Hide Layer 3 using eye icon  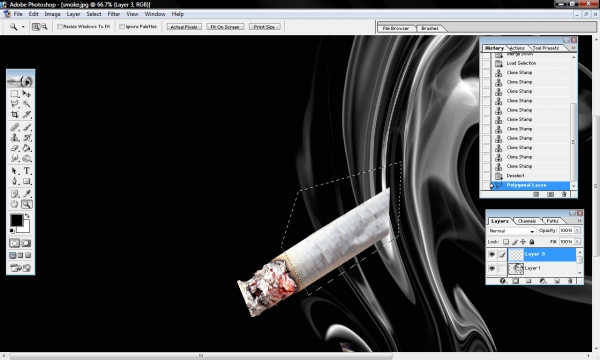[x=492, y=254]
